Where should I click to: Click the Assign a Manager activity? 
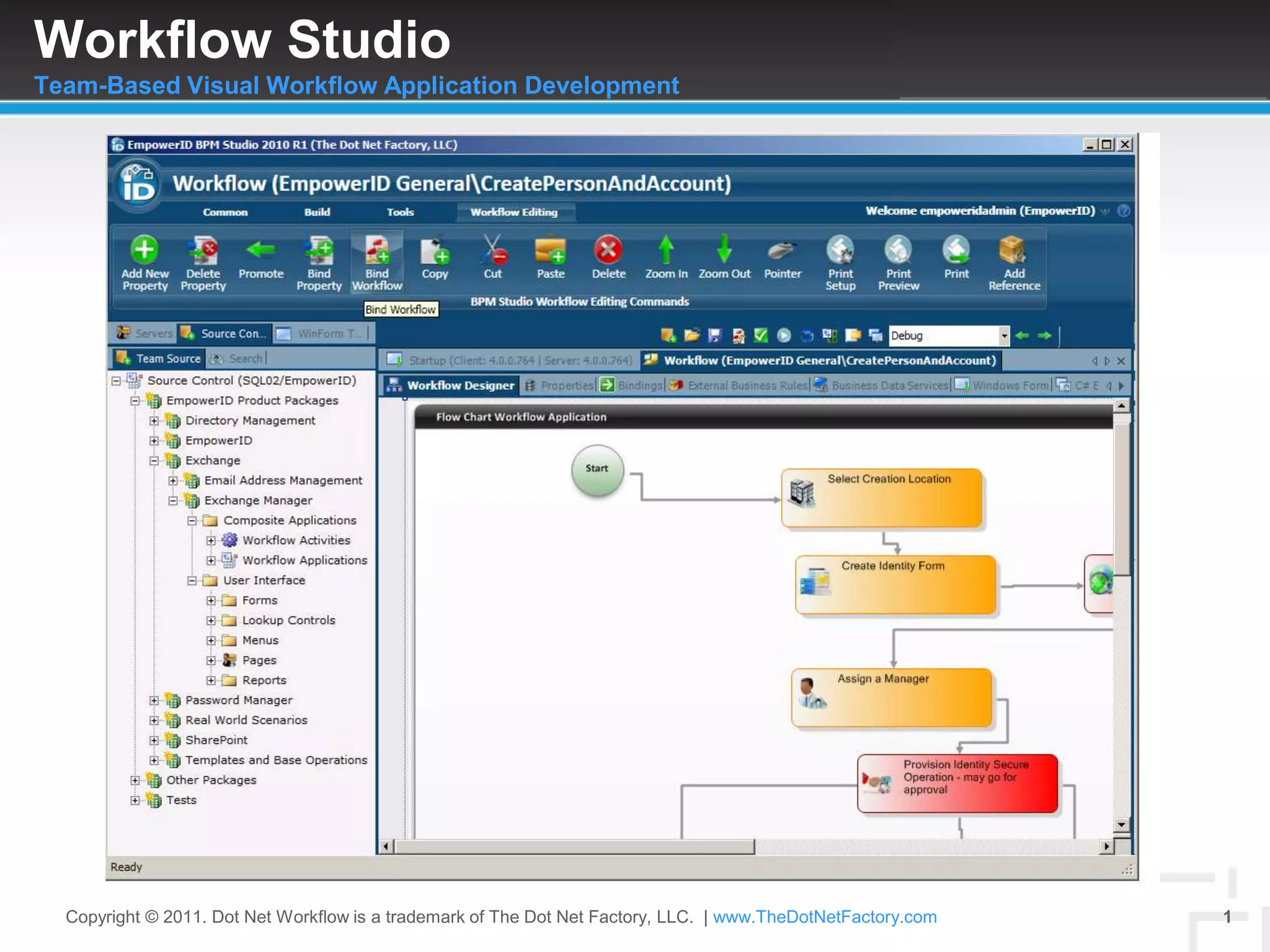pyautogui.click(x=891, y=697)
